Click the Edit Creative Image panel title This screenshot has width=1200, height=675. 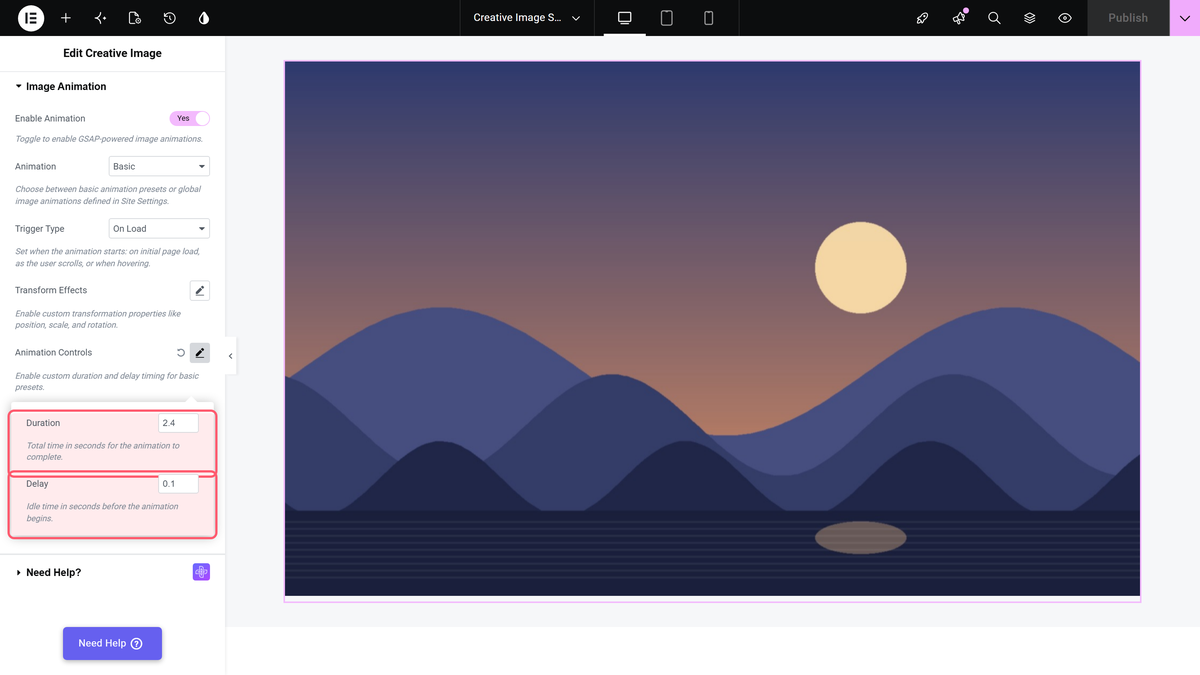112,53
